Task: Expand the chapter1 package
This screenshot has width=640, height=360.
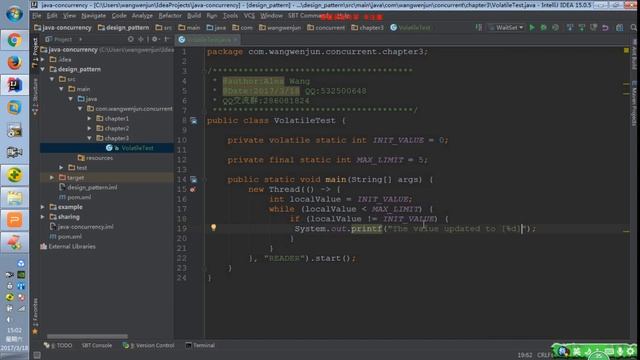Action: coord(89,118)
